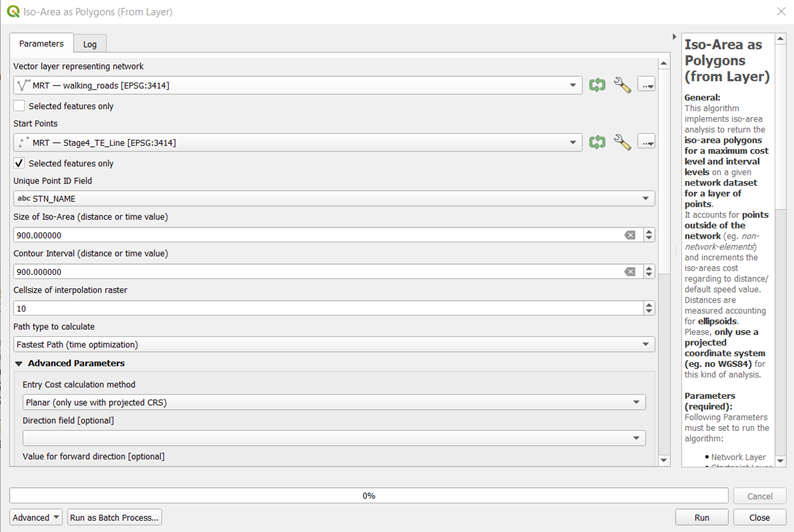Click iterate-over-layer icon for network layer
Image resolution: width=794 pixels, height=532 pixels.
(597, 86)
